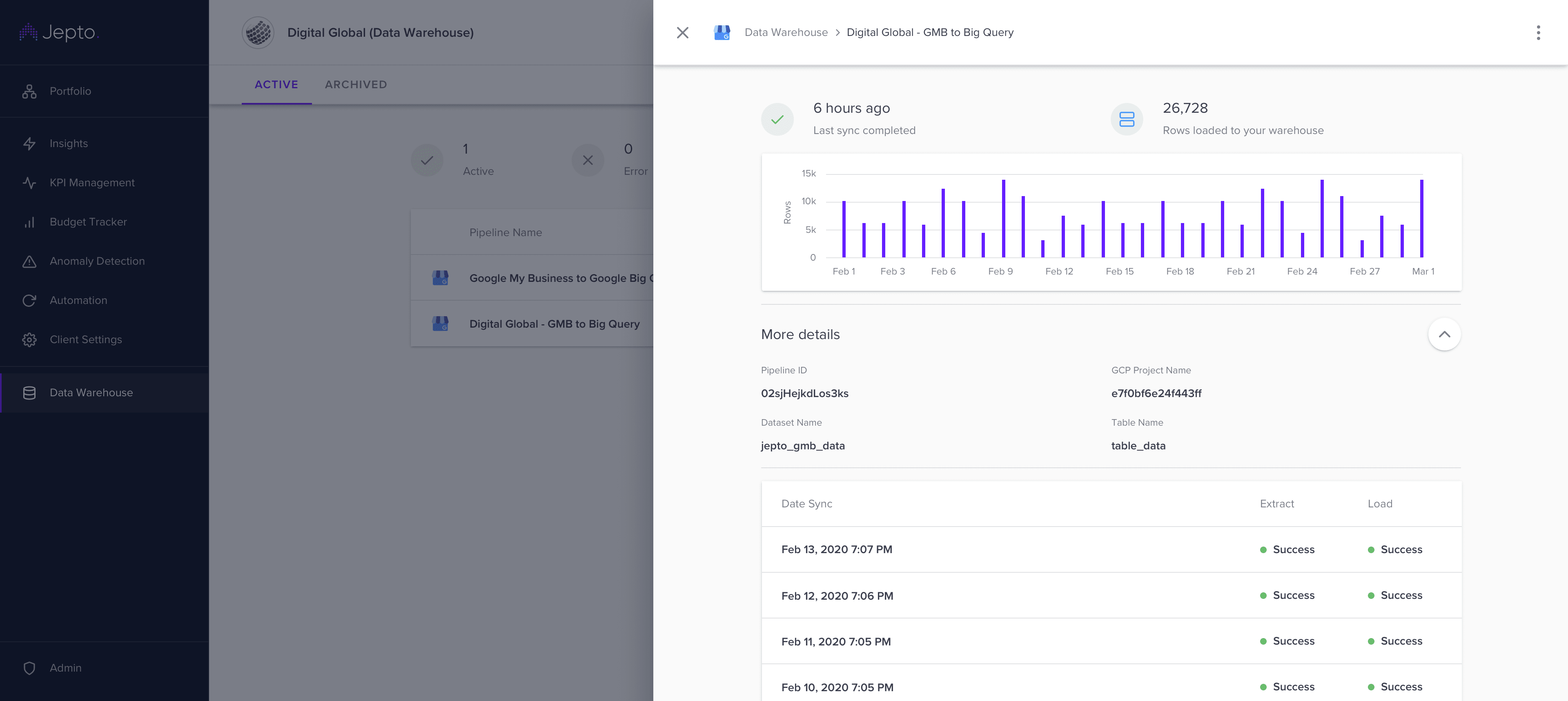Click the Automation refresh icon
The height and width of the screenshot is (701, 1568).
[29, 301]
